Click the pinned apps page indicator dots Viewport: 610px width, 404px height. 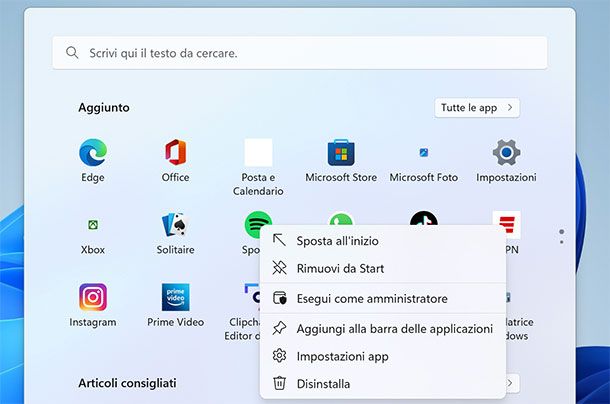(x=561, y=236)
